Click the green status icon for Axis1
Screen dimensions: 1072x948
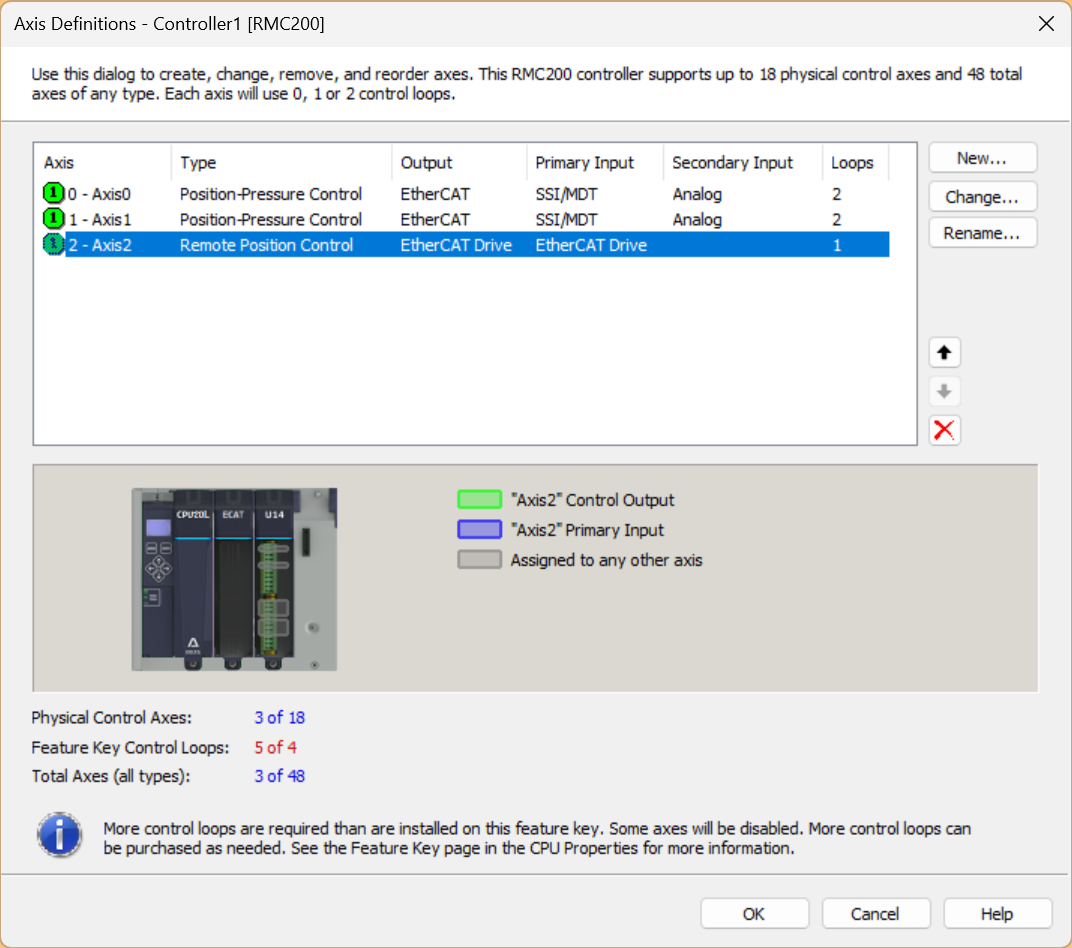(53, 219)
